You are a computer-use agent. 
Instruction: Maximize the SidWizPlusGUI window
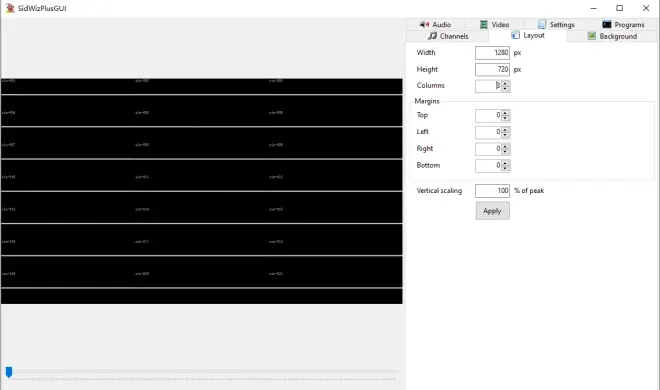click(x=620, y=8)
